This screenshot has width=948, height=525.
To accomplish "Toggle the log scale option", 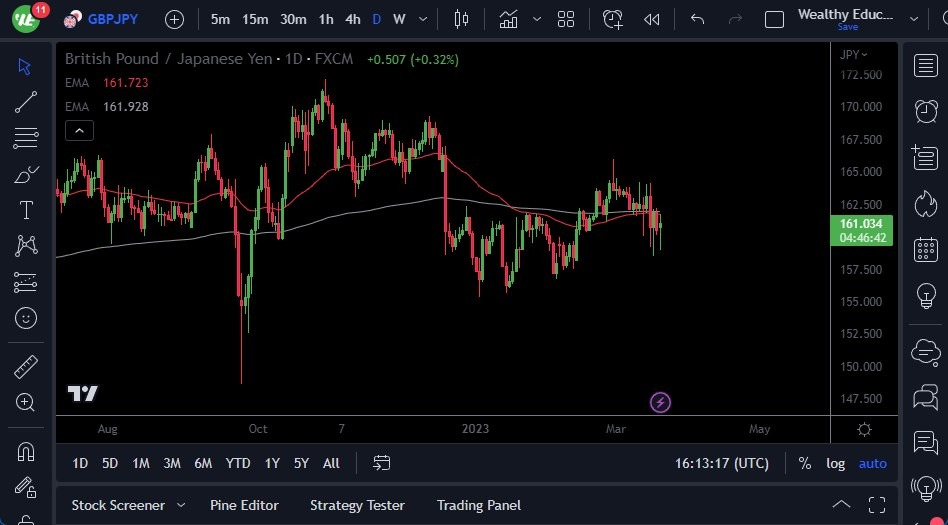I will pos(835,463).
